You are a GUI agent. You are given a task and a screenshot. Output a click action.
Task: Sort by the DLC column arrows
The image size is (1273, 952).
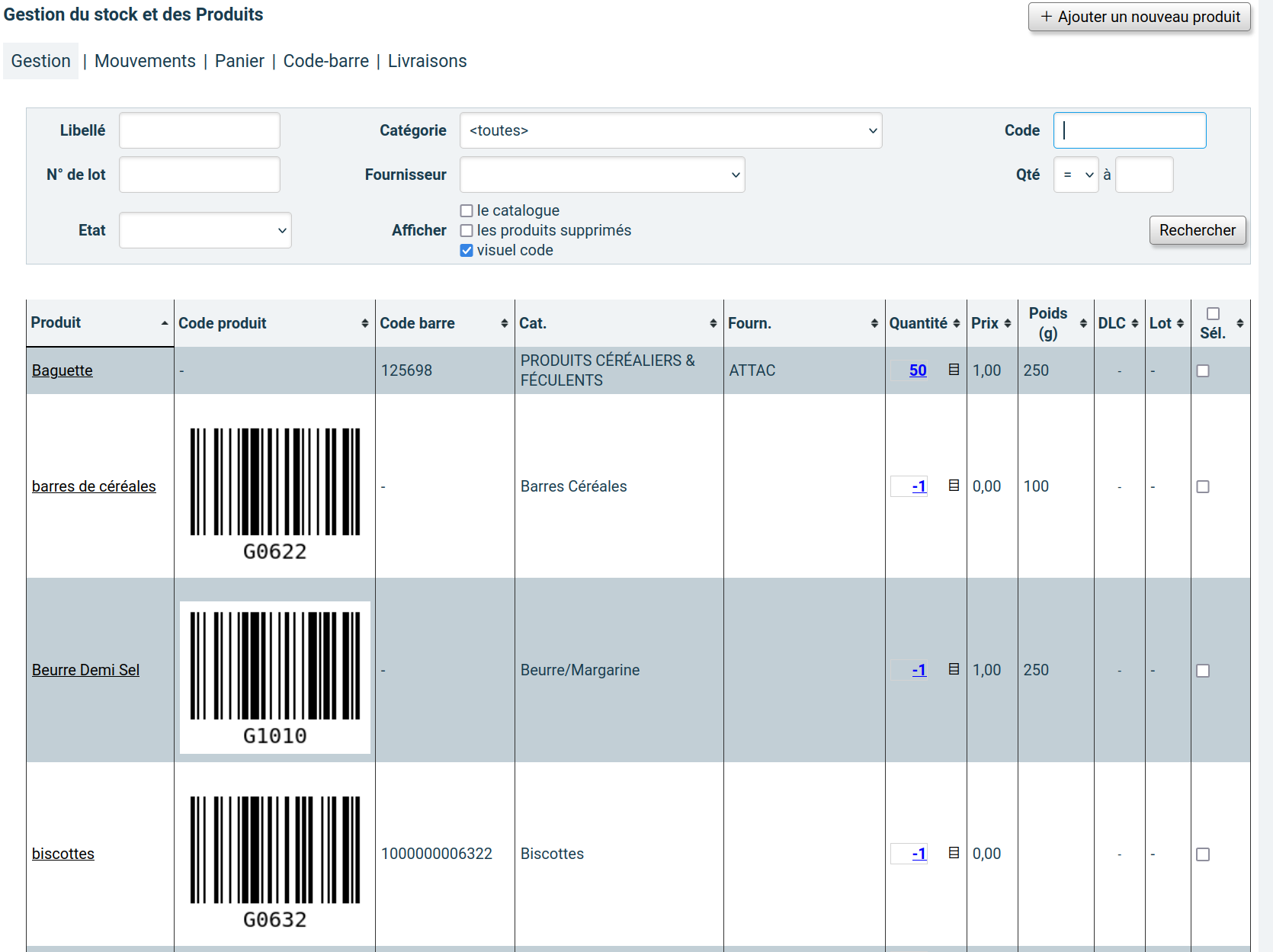(x=1135, y=323)
